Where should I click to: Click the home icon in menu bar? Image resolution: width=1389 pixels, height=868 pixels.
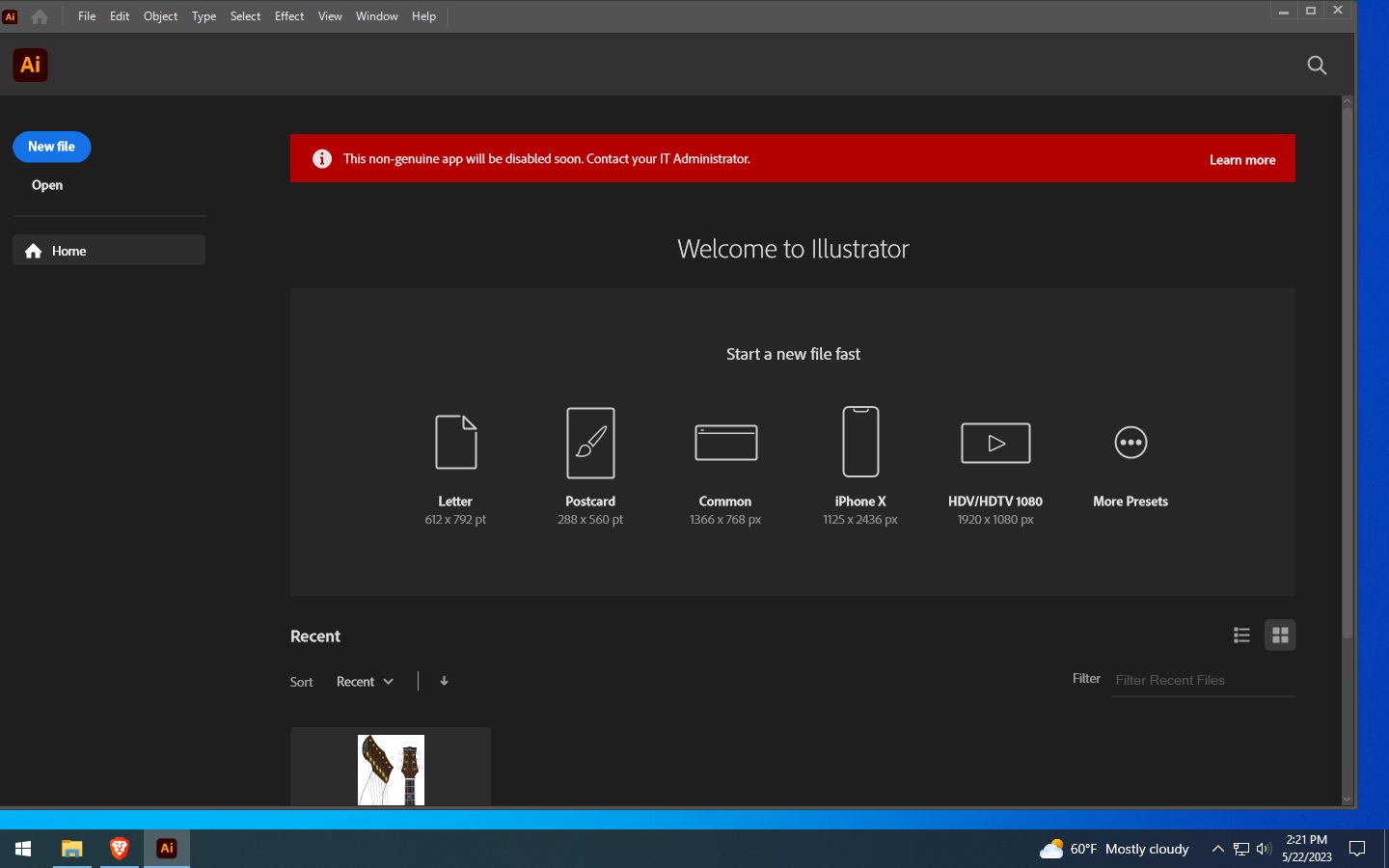(x=40, y=16)
